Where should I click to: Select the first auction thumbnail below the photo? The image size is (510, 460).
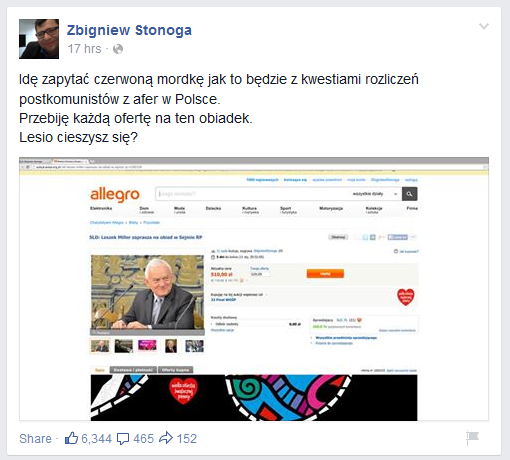[x=100, y=346]
